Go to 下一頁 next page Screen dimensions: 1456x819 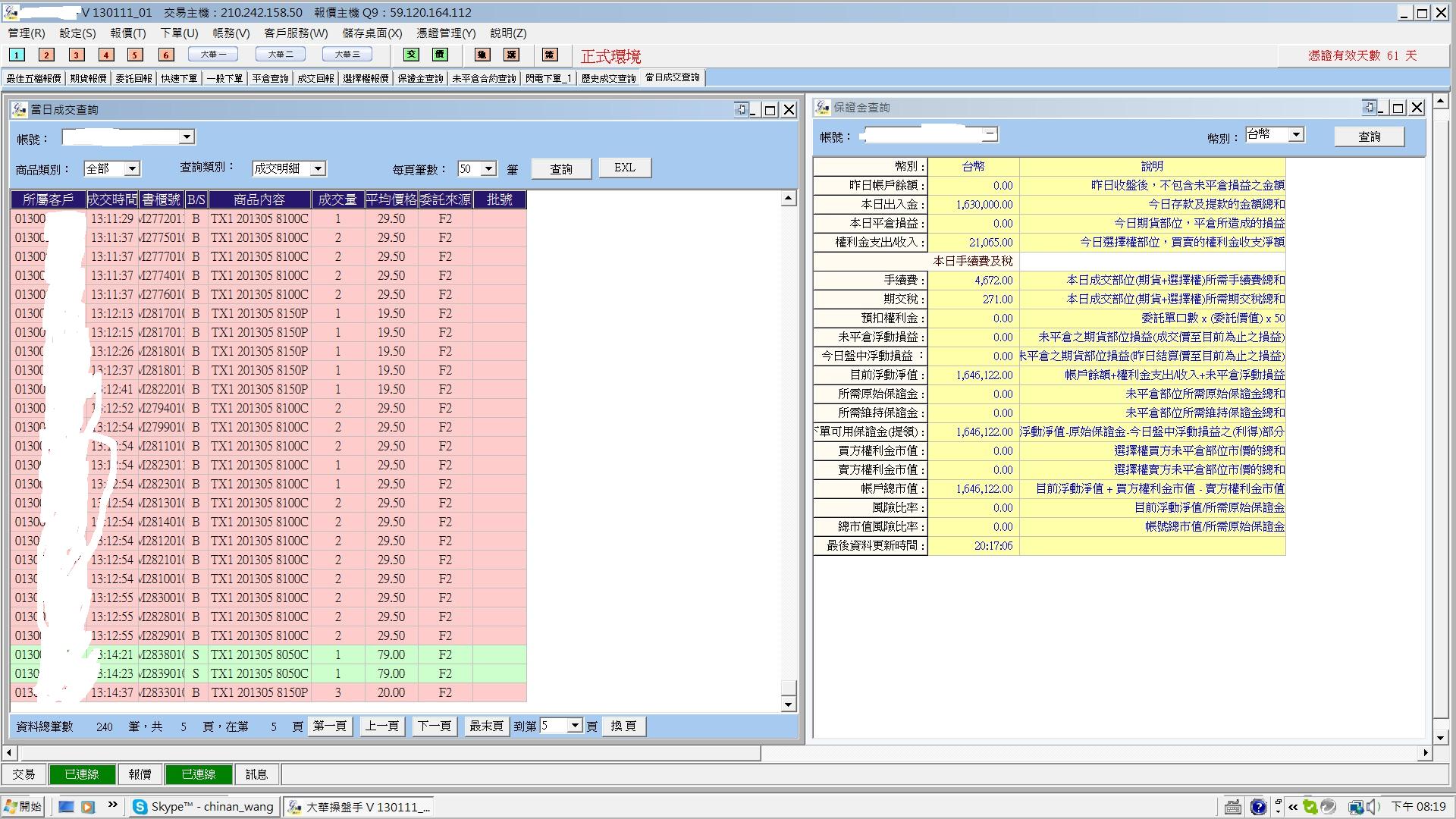pos(435,726)
